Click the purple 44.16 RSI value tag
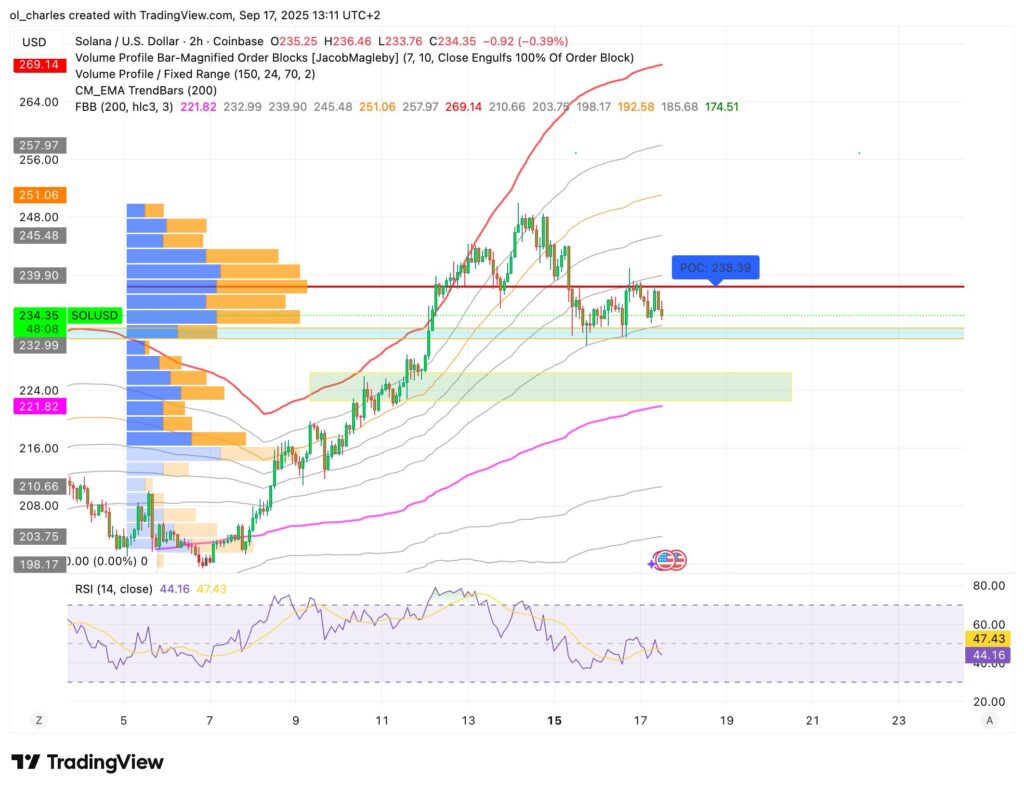The width and height of the screenshot is (1024, 791). click(x=990, y=655)
